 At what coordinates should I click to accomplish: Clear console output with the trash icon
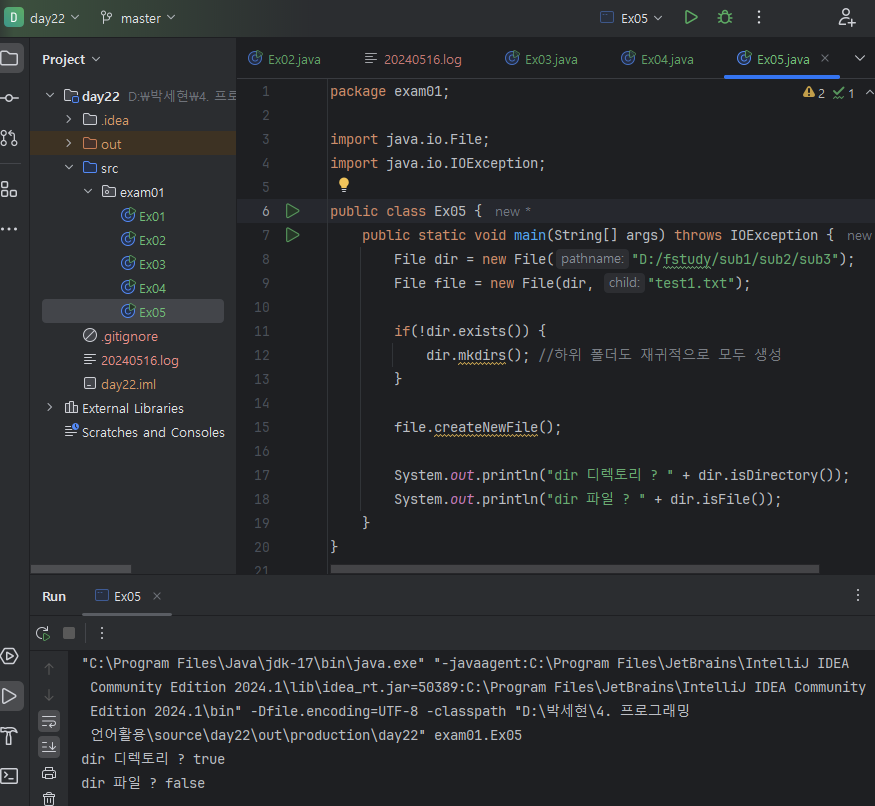[x=49, y=797]
